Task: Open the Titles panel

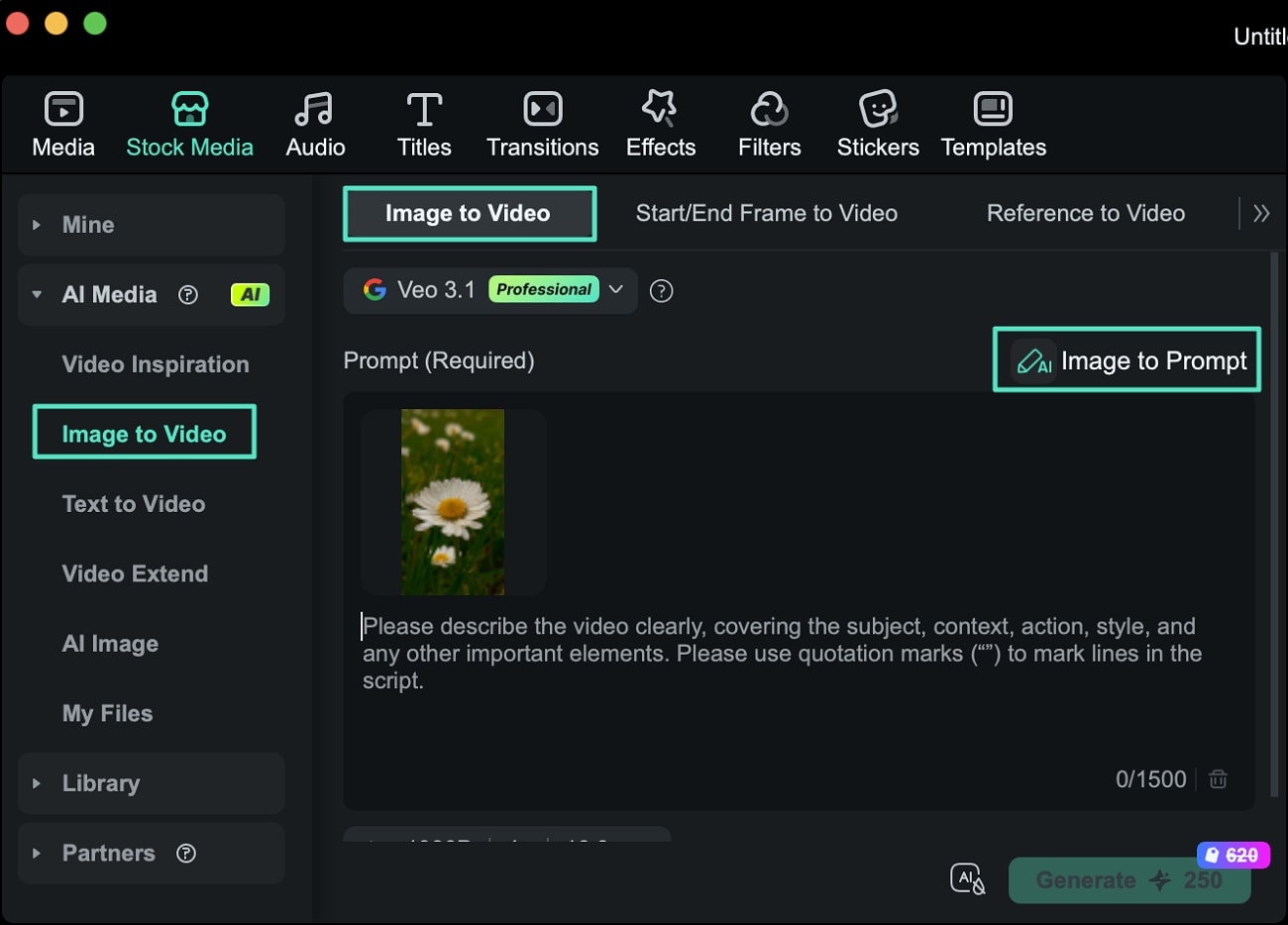Action: pos(424,125)
